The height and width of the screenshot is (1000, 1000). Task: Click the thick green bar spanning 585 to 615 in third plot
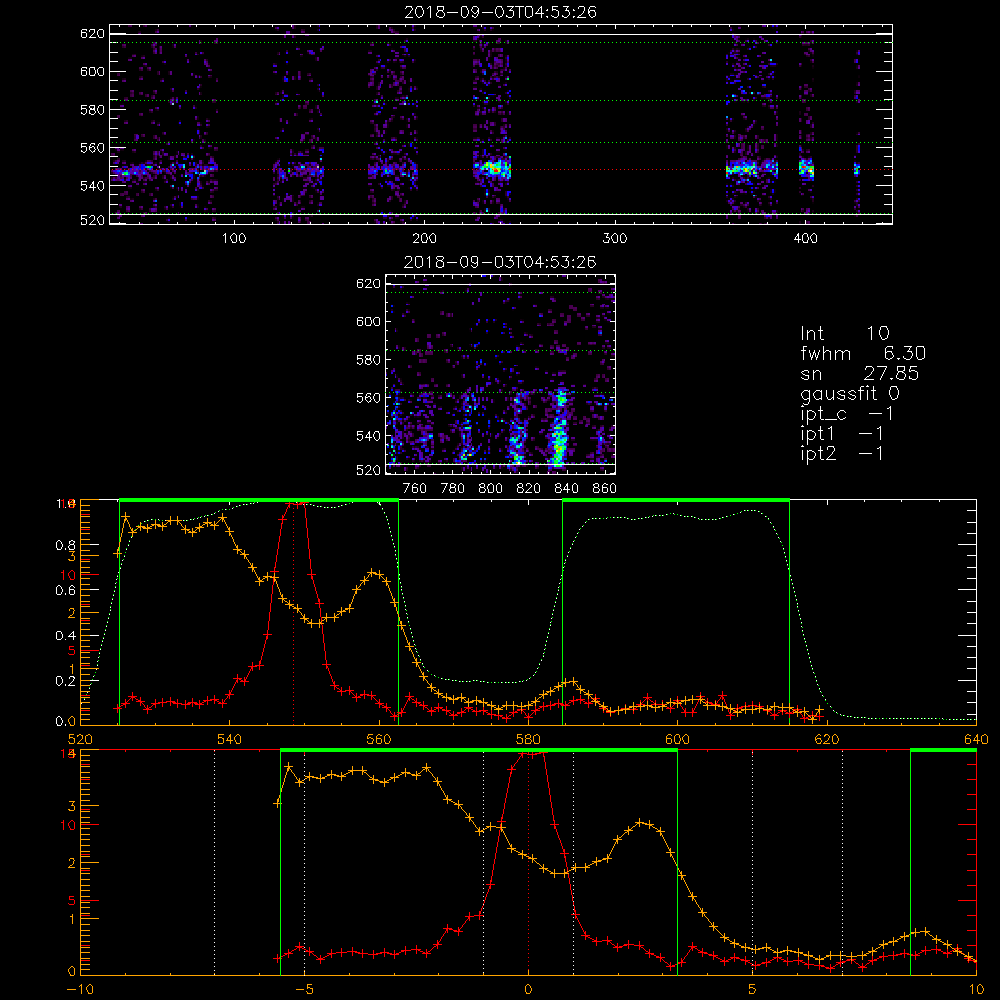676,501
